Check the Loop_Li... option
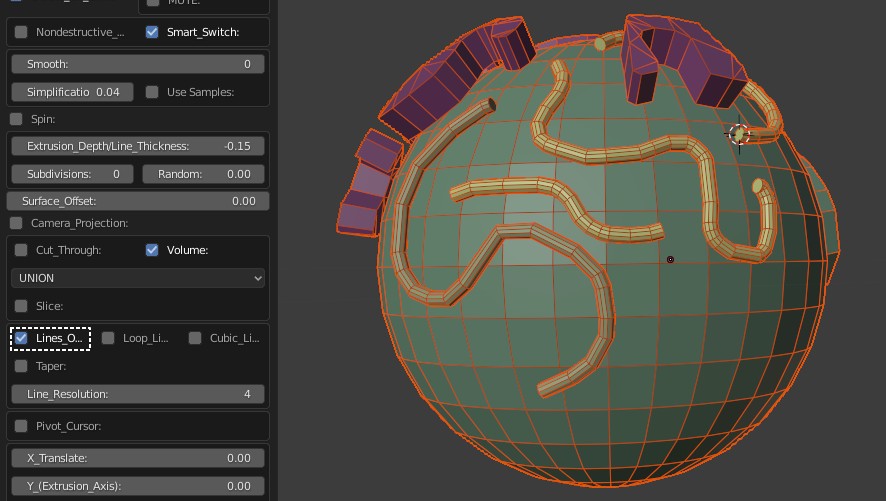 [108, 338]
